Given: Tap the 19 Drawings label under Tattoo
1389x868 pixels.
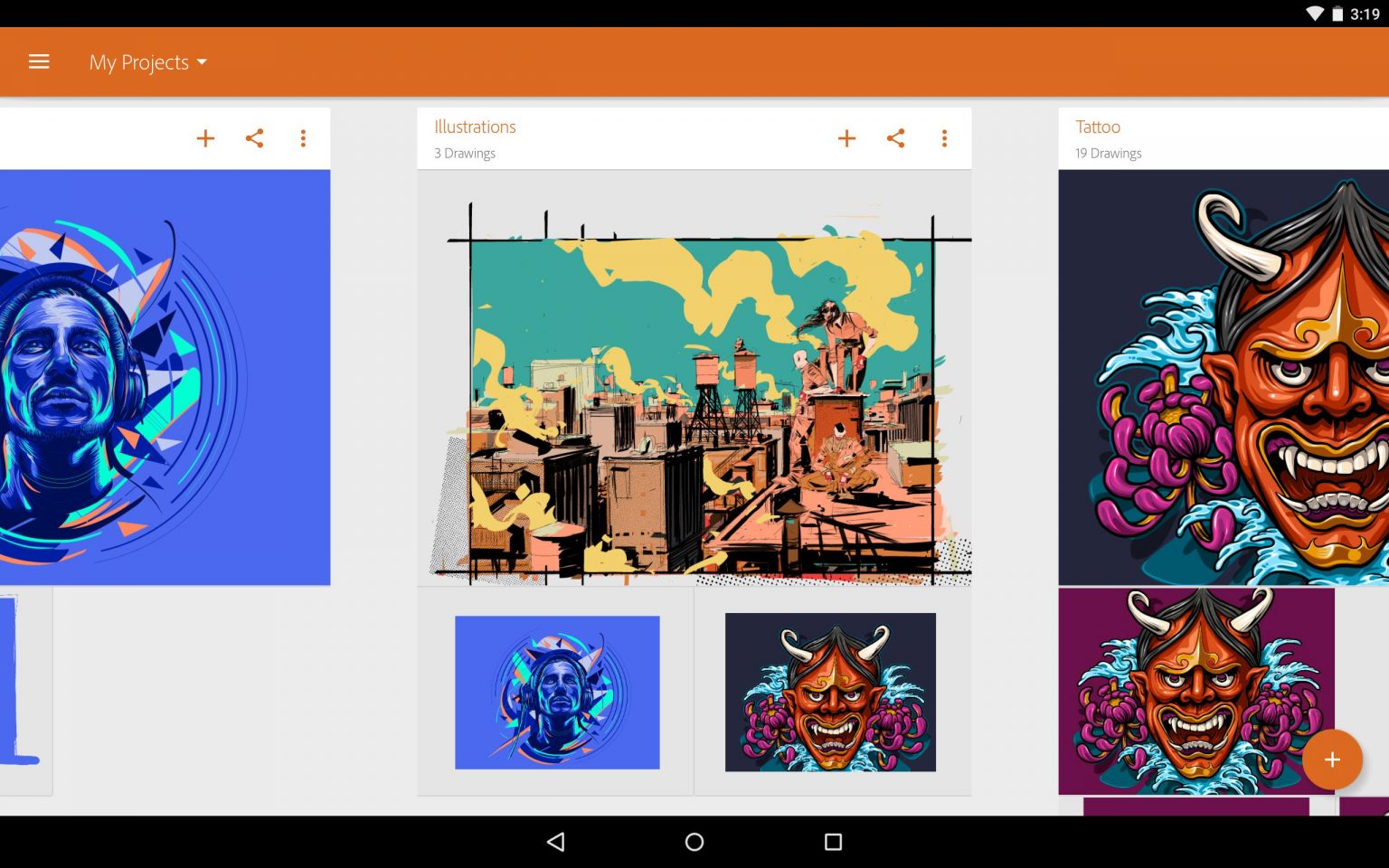Looking at the screenshot, I should [1108, 153].
